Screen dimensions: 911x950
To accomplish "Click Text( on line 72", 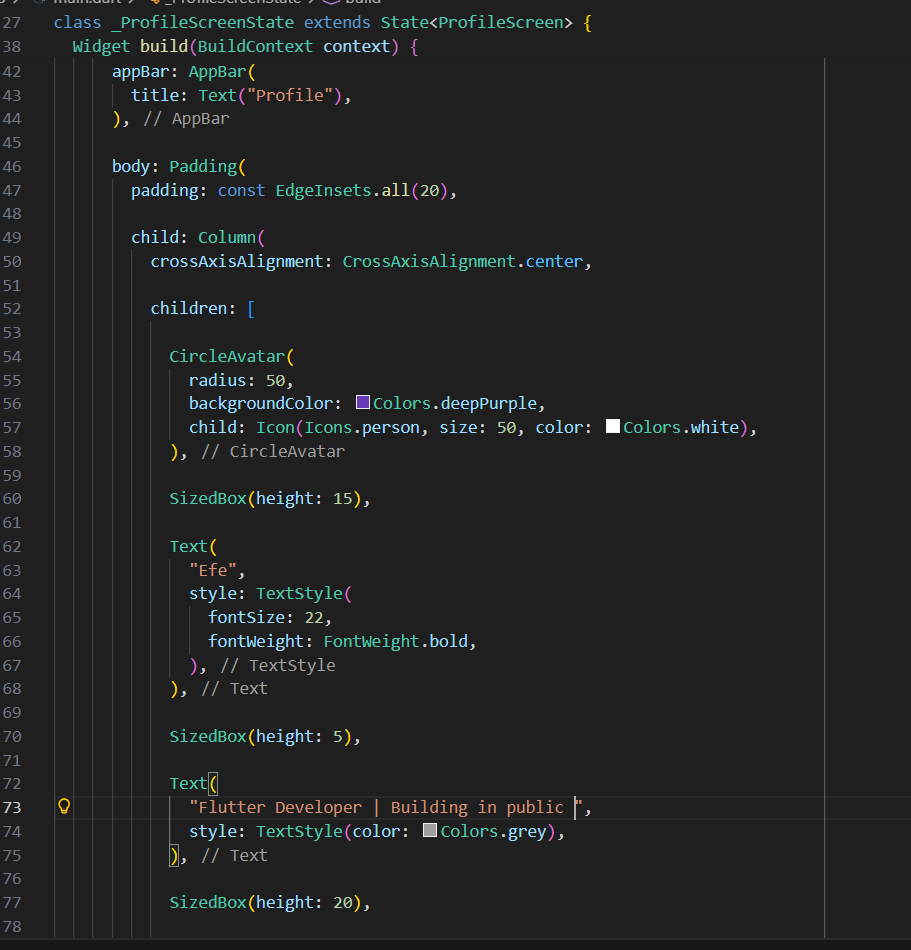I will (x=193, y=783).
